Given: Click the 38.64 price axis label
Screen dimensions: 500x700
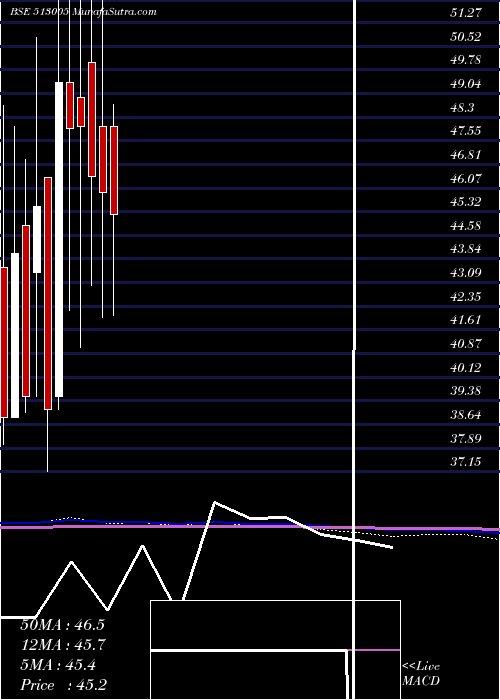Looking at the screenshot, I should coord(466,415).
